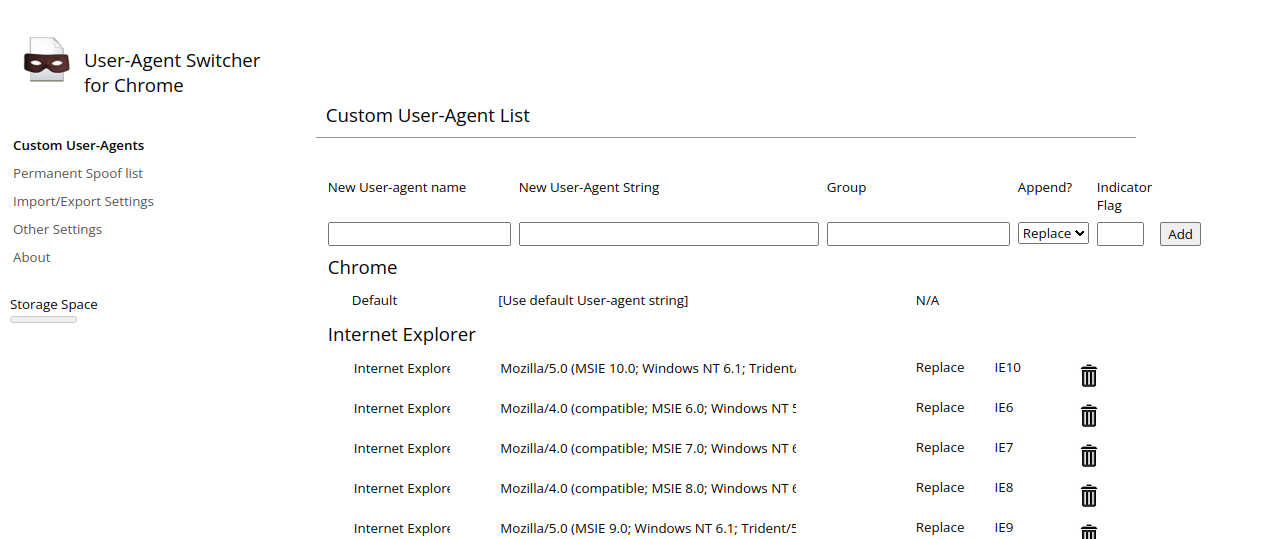Click the Internet Explorer group heading

click(402, 335)
